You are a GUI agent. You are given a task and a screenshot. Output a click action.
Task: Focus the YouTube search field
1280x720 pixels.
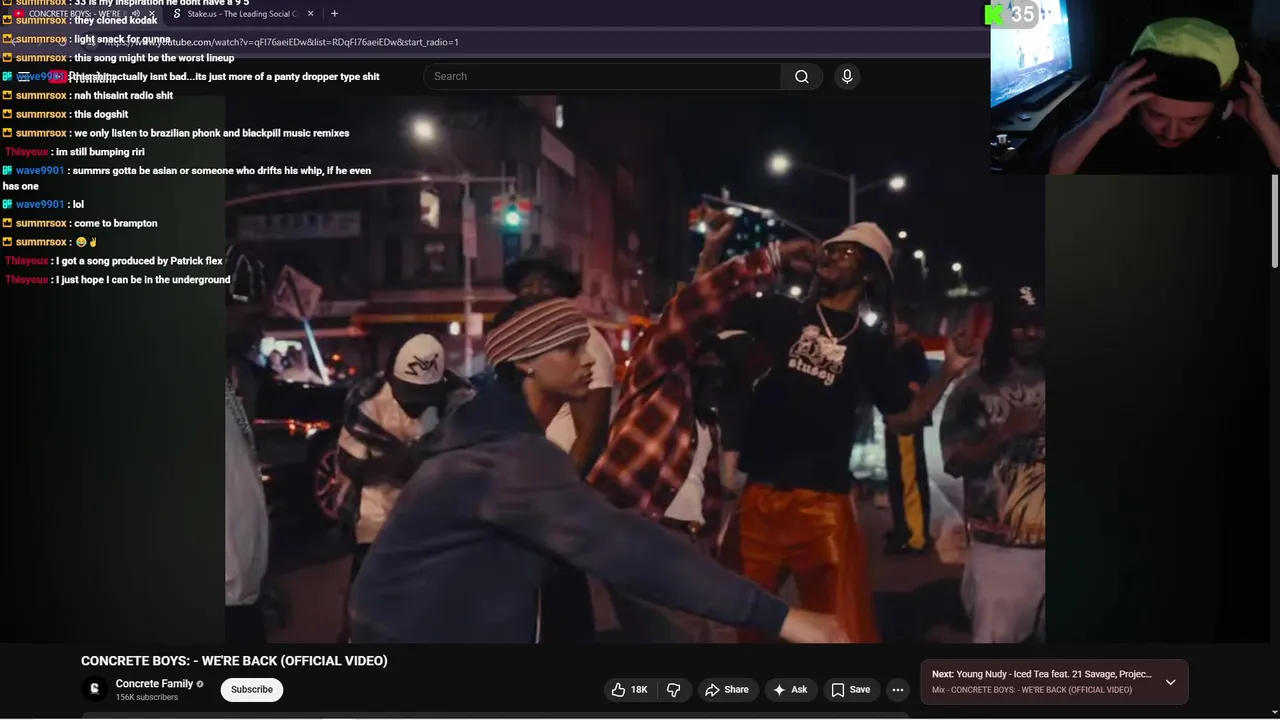coord(602,76)
